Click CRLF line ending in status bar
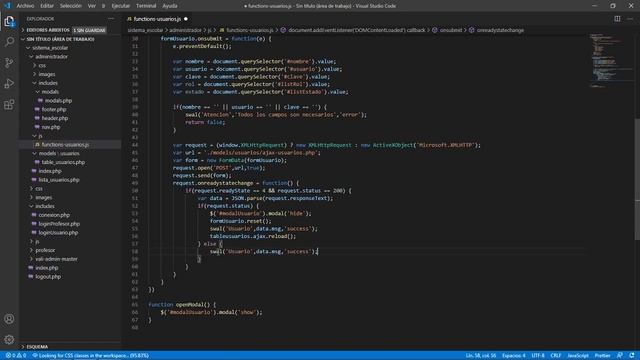Screen dimensions: 640x360 click(556, 356)
